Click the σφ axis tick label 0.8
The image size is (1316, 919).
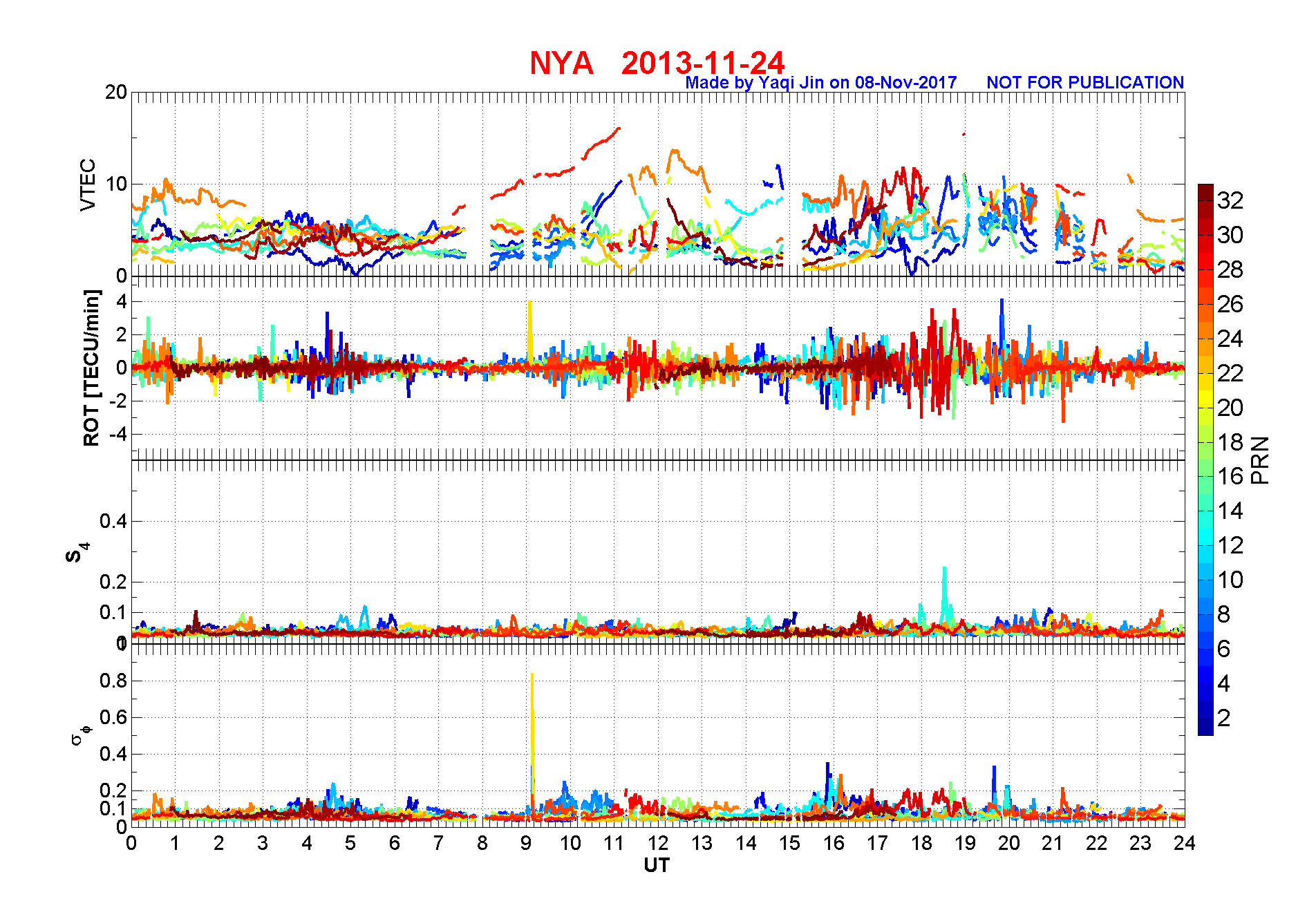113,681
